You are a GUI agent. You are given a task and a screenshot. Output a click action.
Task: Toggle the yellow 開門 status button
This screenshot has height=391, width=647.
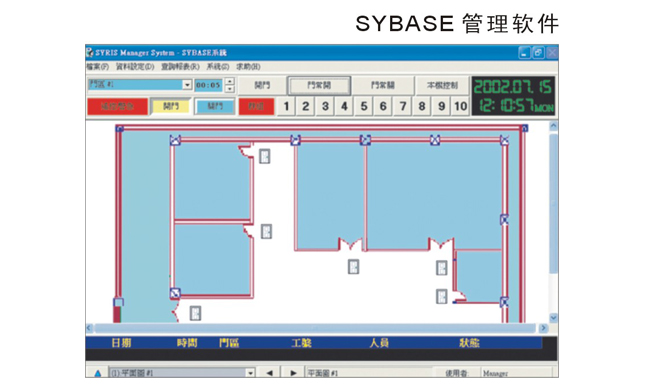tap(171, 106)
